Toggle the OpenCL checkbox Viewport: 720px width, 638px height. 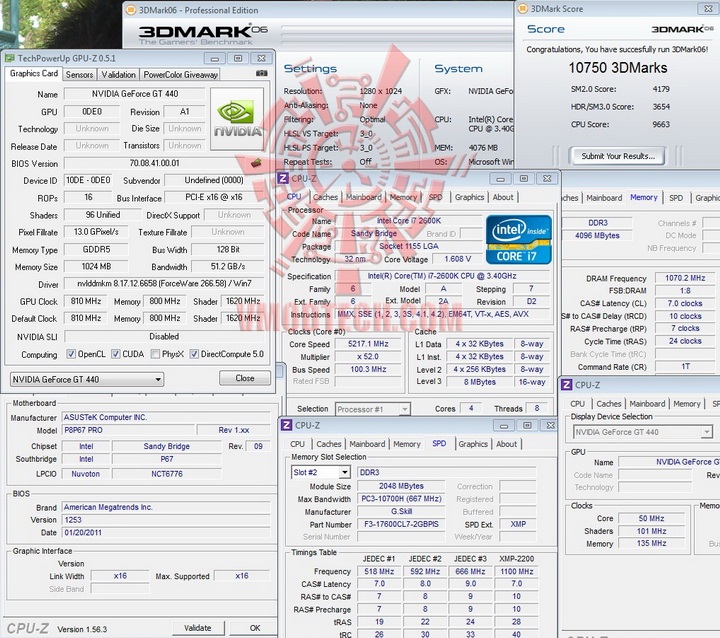[x=71, y=354]
